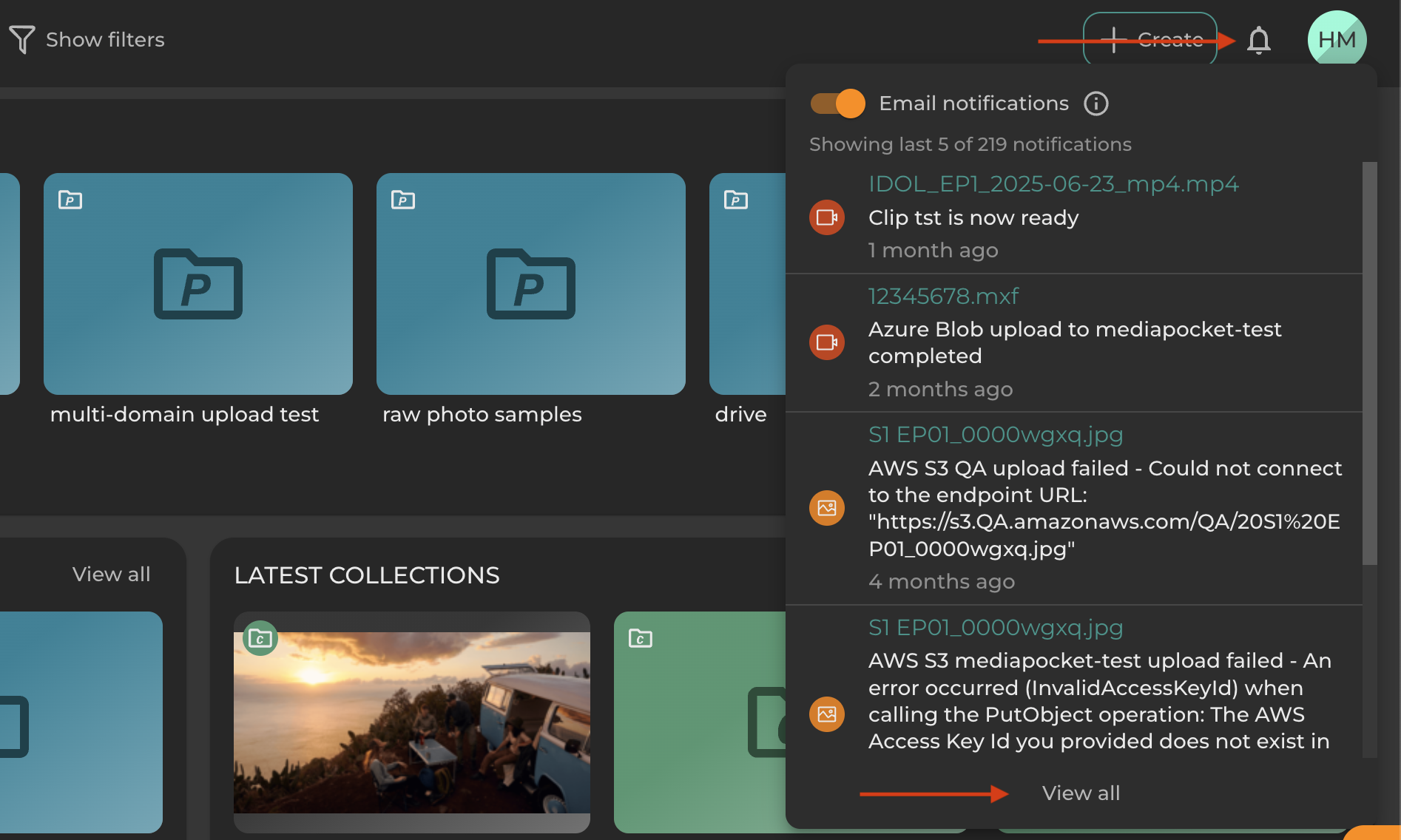Screen dimensions: 1401x840
Task: Open the IDOL_EP1_2025-06-23_mp4.mp4 notification link
Action: point(1053,184)
